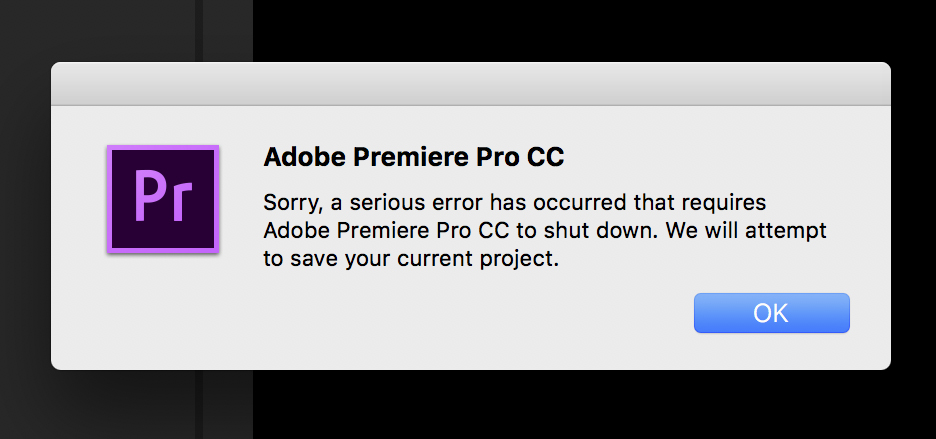Click the OK button to dismiss the dialog
This screenshot has width=936, height=439.
(771, 313)
